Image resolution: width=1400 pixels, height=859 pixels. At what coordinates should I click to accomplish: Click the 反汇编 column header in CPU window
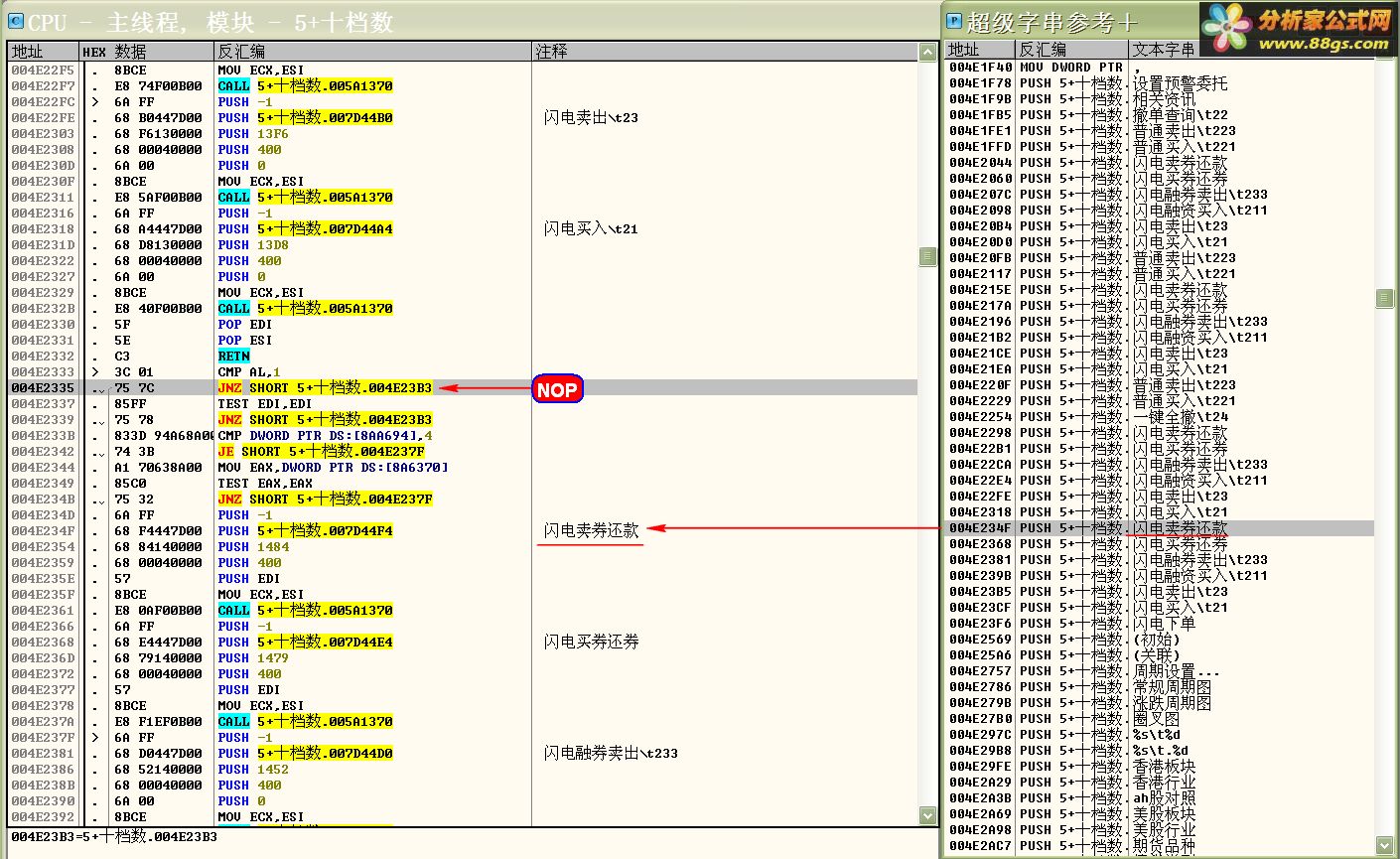point(372,52)
